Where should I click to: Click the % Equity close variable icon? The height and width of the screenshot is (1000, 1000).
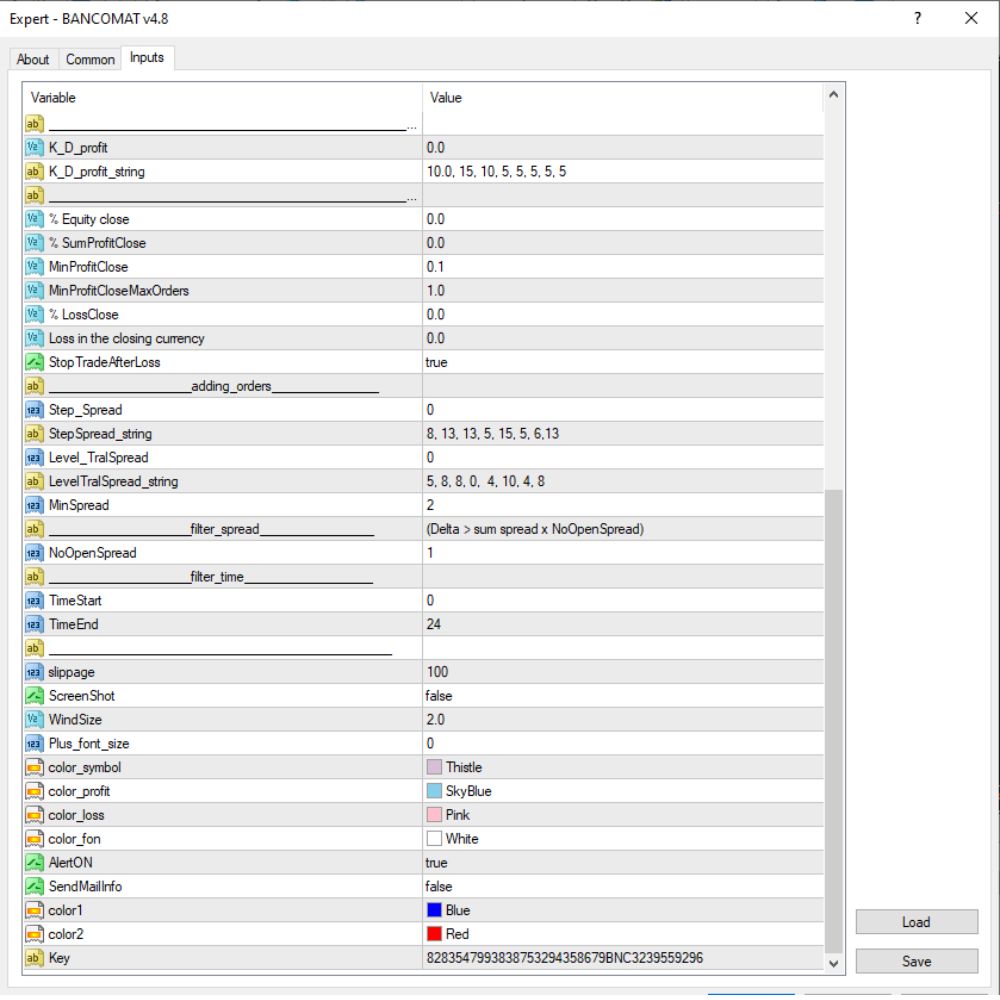point(34,219)
